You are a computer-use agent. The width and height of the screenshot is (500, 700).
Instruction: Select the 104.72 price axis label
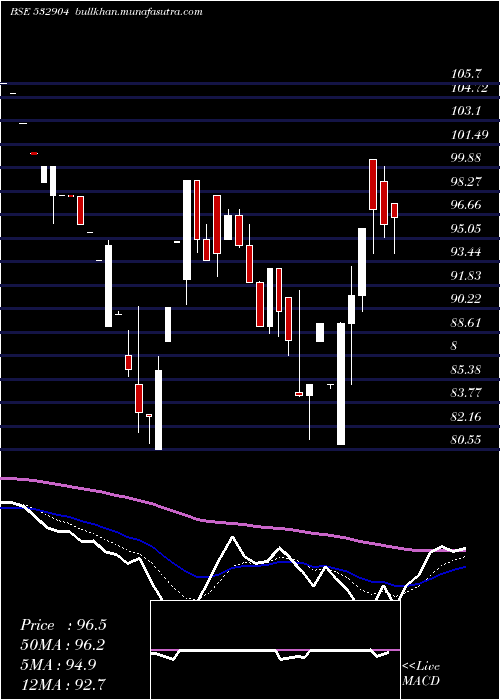469,88
